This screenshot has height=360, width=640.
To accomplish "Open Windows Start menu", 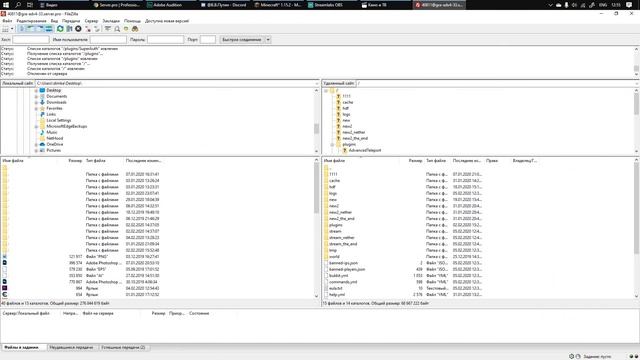I will point(6,5).
